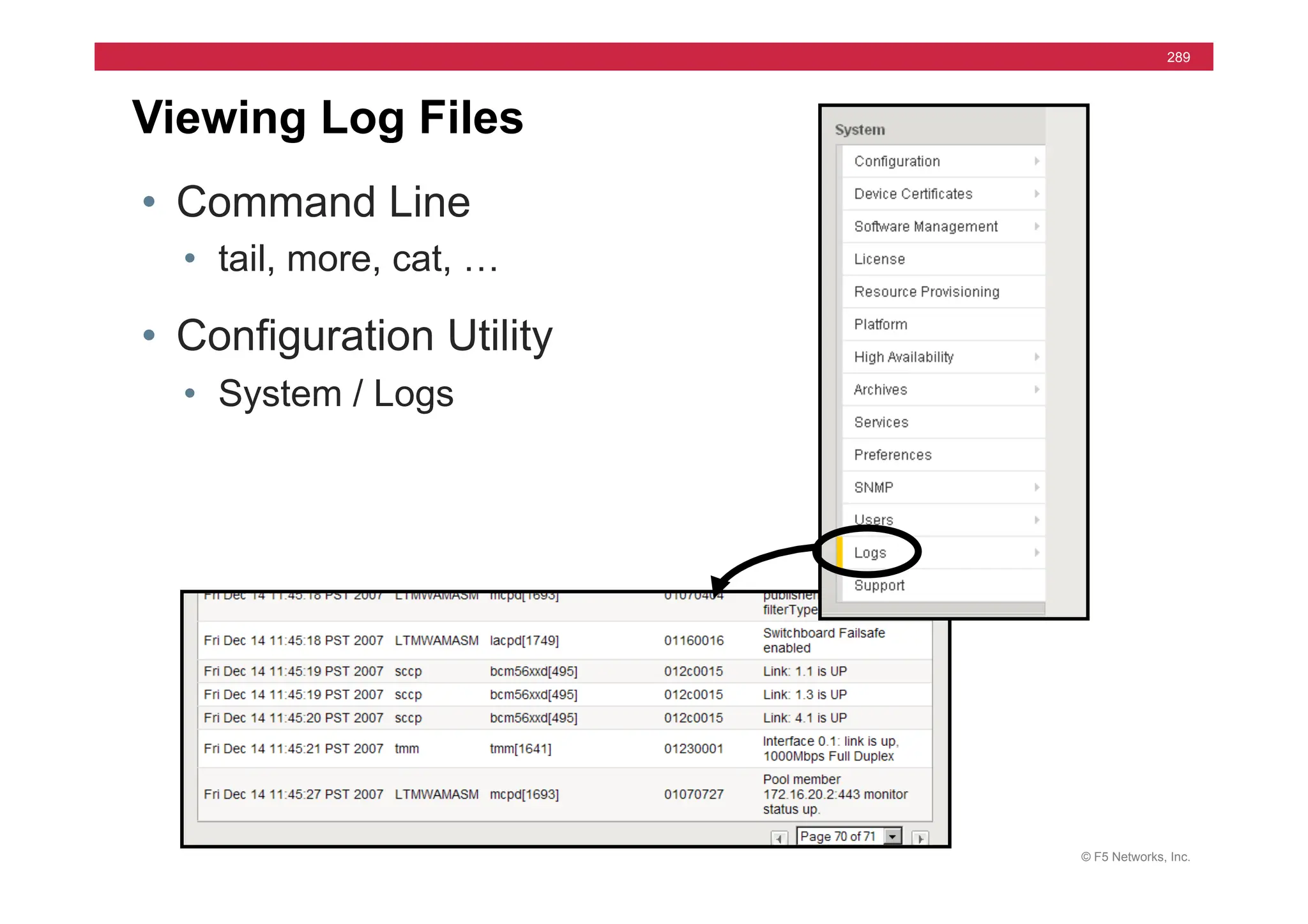Go to next log page arrow

(x=920, y=838)
